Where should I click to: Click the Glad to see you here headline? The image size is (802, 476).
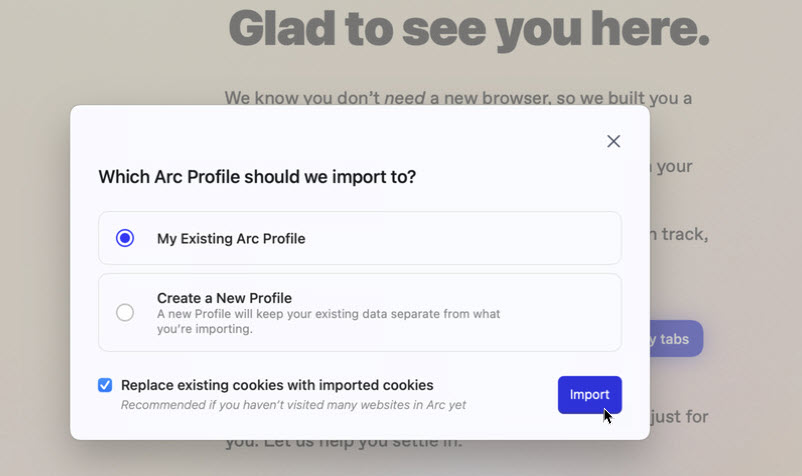[469, 29]
